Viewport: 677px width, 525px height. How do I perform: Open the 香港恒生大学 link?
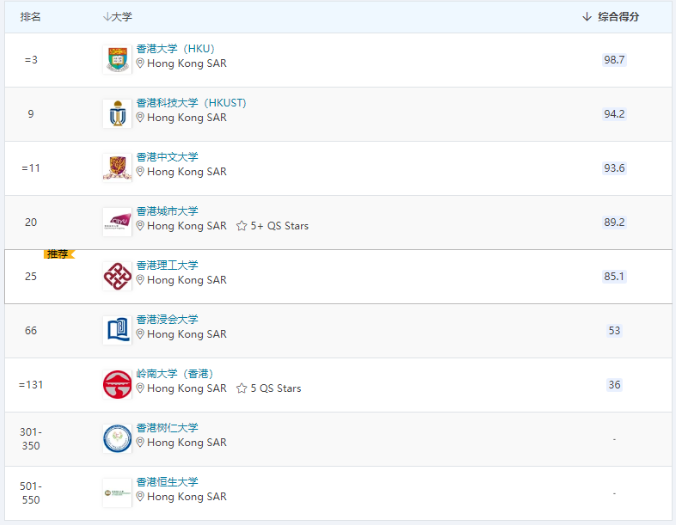[x=167, y=482]
